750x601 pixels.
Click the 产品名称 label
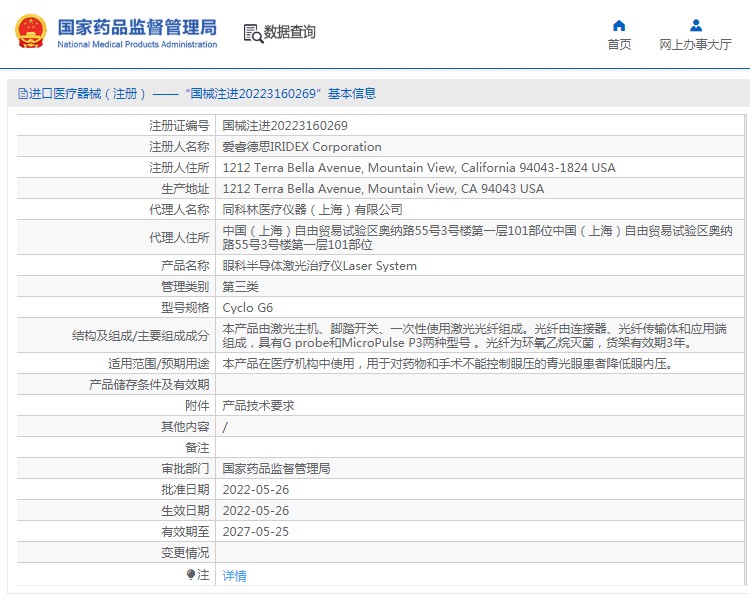185,266
